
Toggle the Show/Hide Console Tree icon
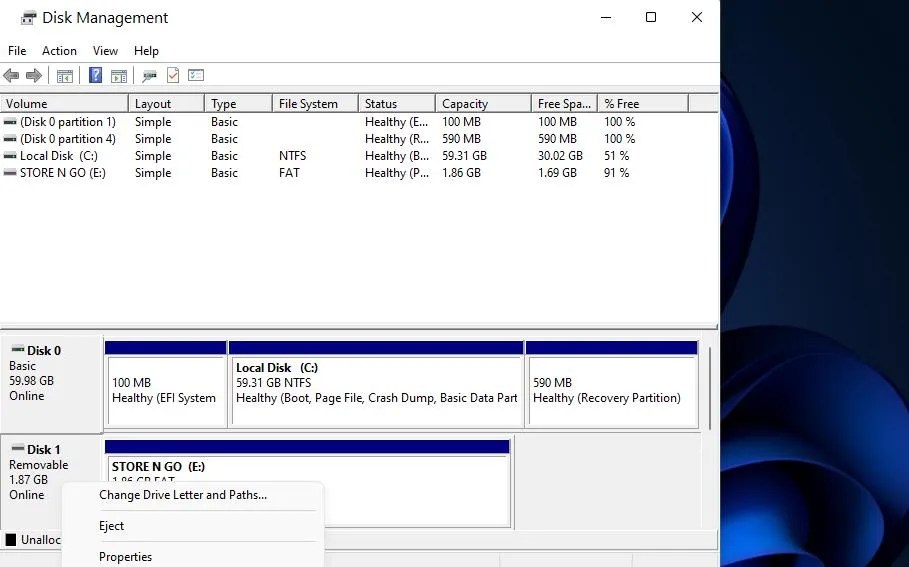pos(65,75)
